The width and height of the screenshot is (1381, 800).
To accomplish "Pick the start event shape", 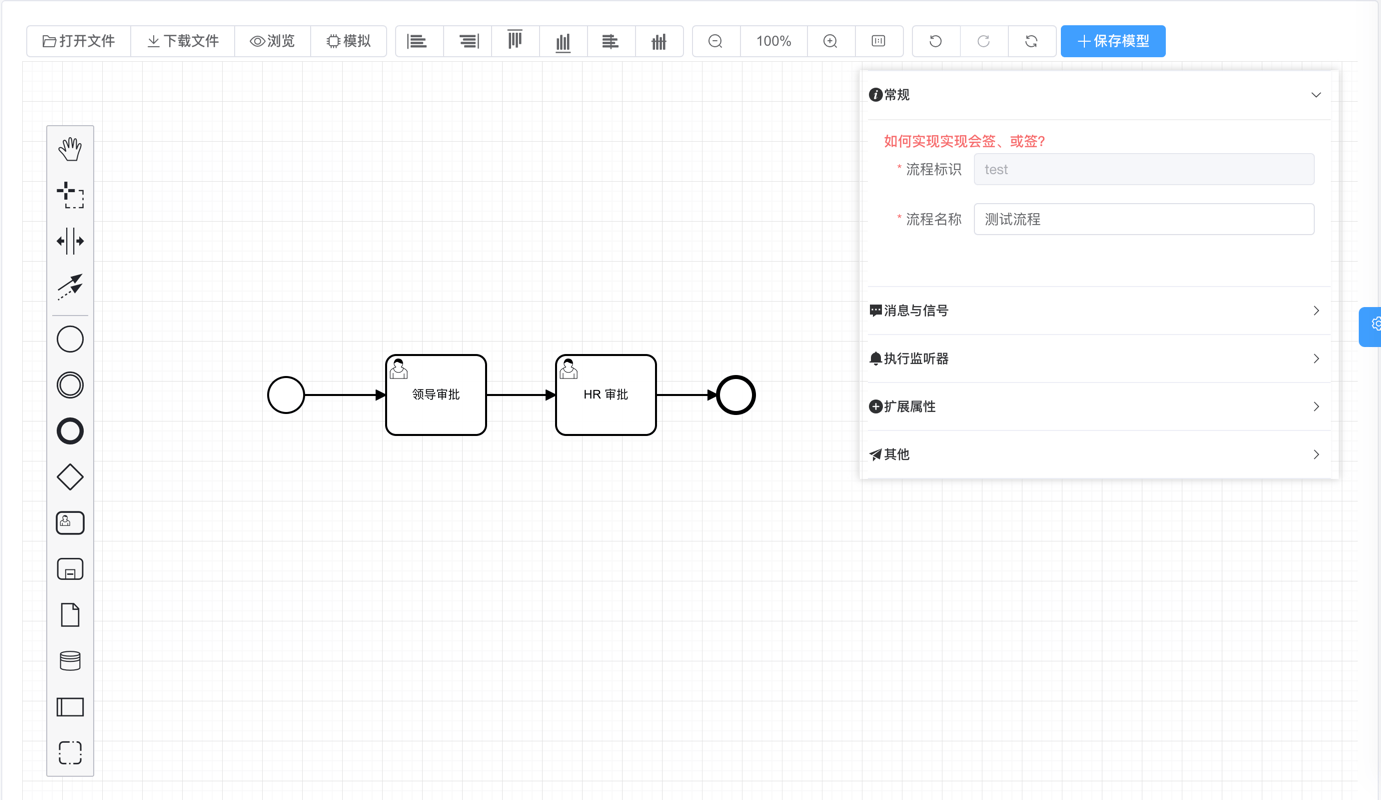I will point(68,338).
